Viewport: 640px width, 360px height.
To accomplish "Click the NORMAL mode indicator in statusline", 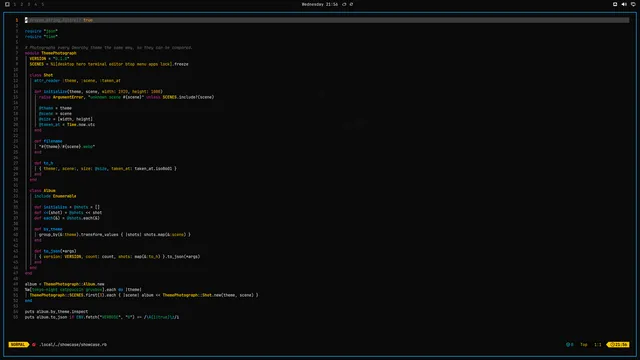I will [x=18, y=344].
